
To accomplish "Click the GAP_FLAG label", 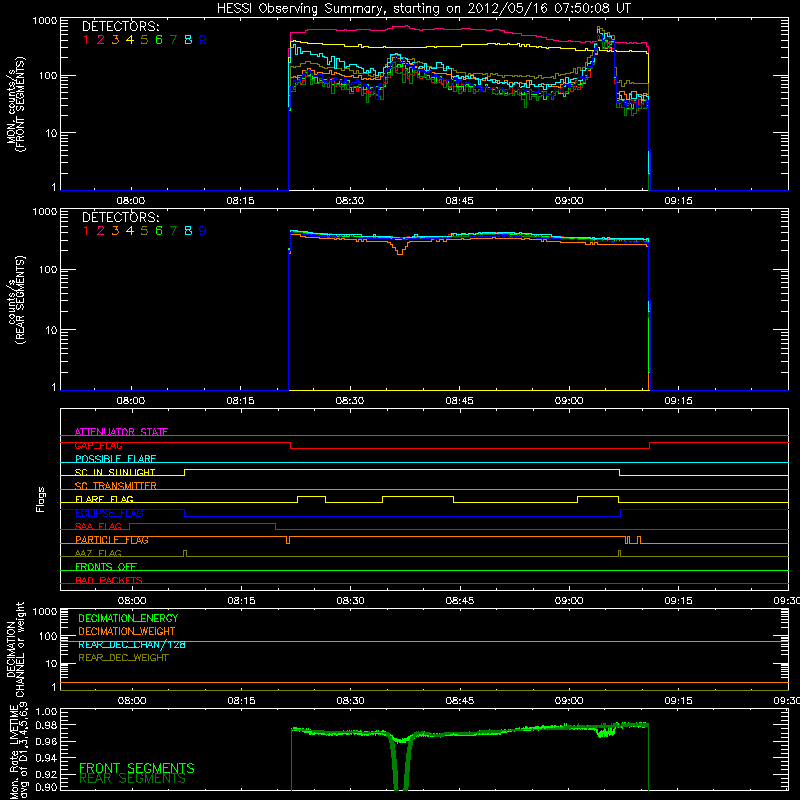I will point(98,445).
